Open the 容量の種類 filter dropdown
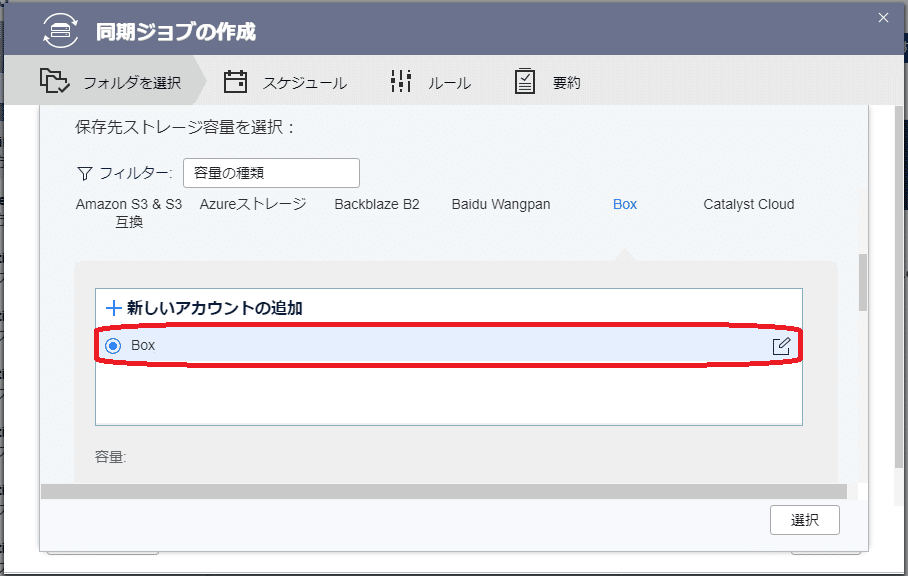 click(x=271, y=173)
